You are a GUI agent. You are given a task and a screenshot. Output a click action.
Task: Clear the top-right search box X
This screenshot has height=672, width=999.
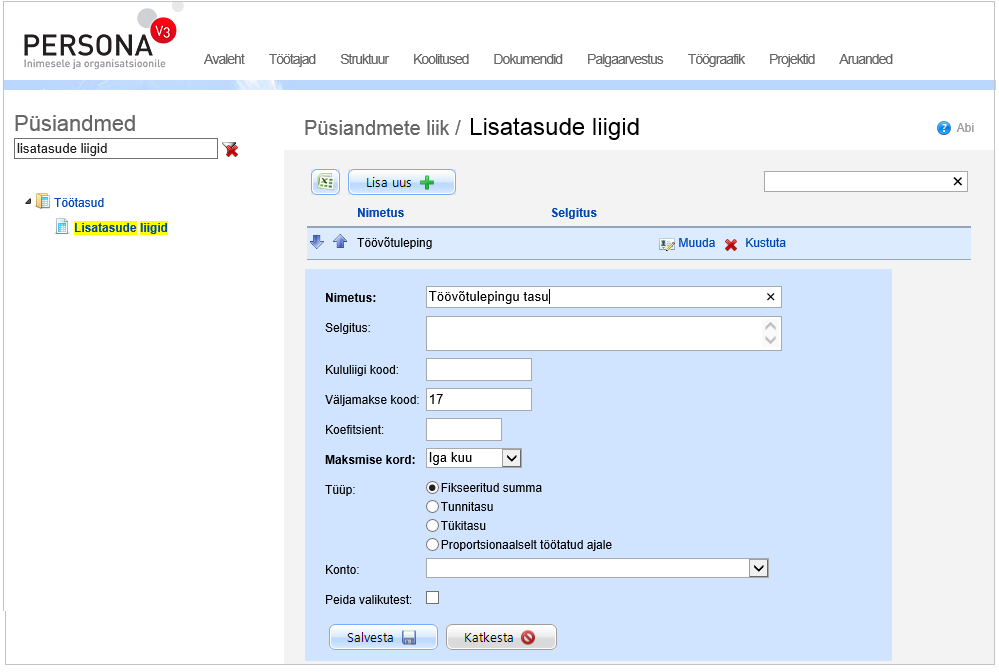click(957, 181)
